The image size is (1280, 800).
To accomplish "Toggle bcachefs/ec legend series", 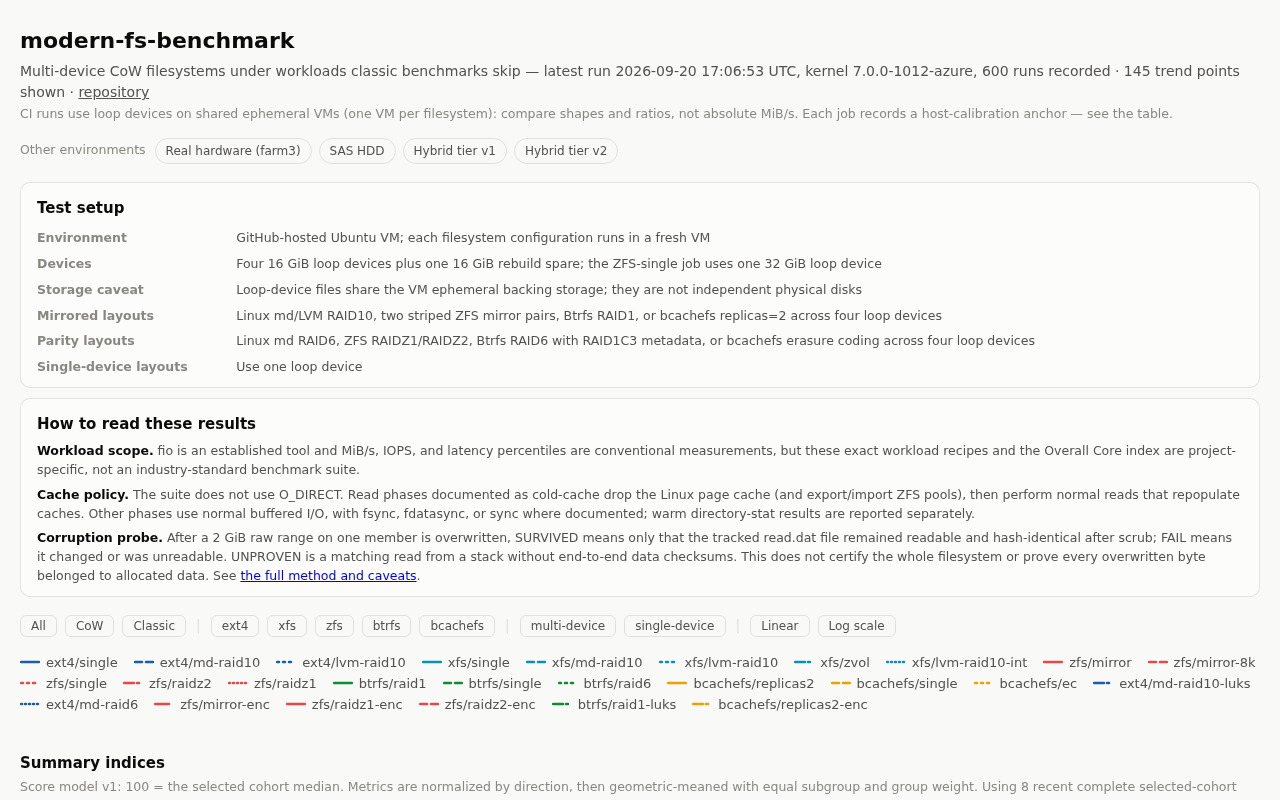I will 1026,683.
